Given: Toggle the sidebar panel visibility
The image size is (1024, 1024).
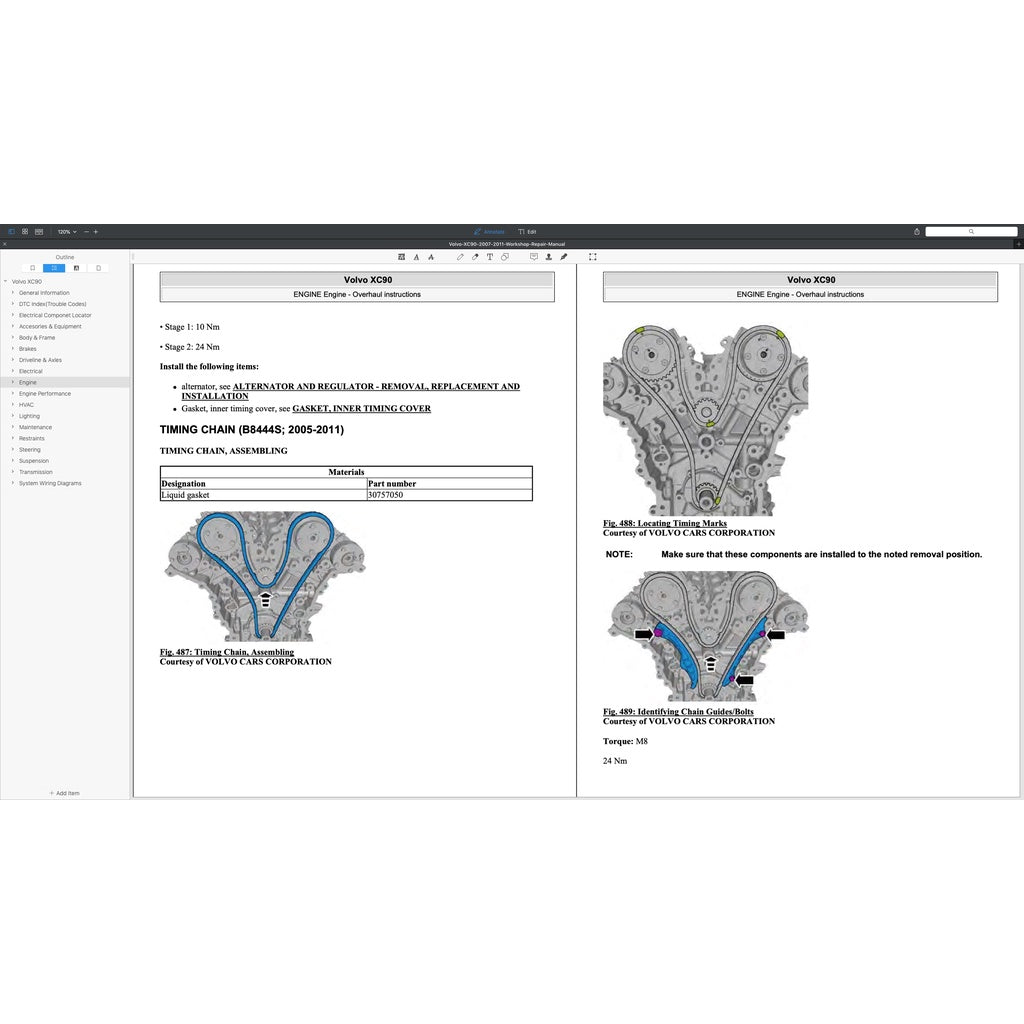Looking at the screenshot, I should click(x=12, y=231).
